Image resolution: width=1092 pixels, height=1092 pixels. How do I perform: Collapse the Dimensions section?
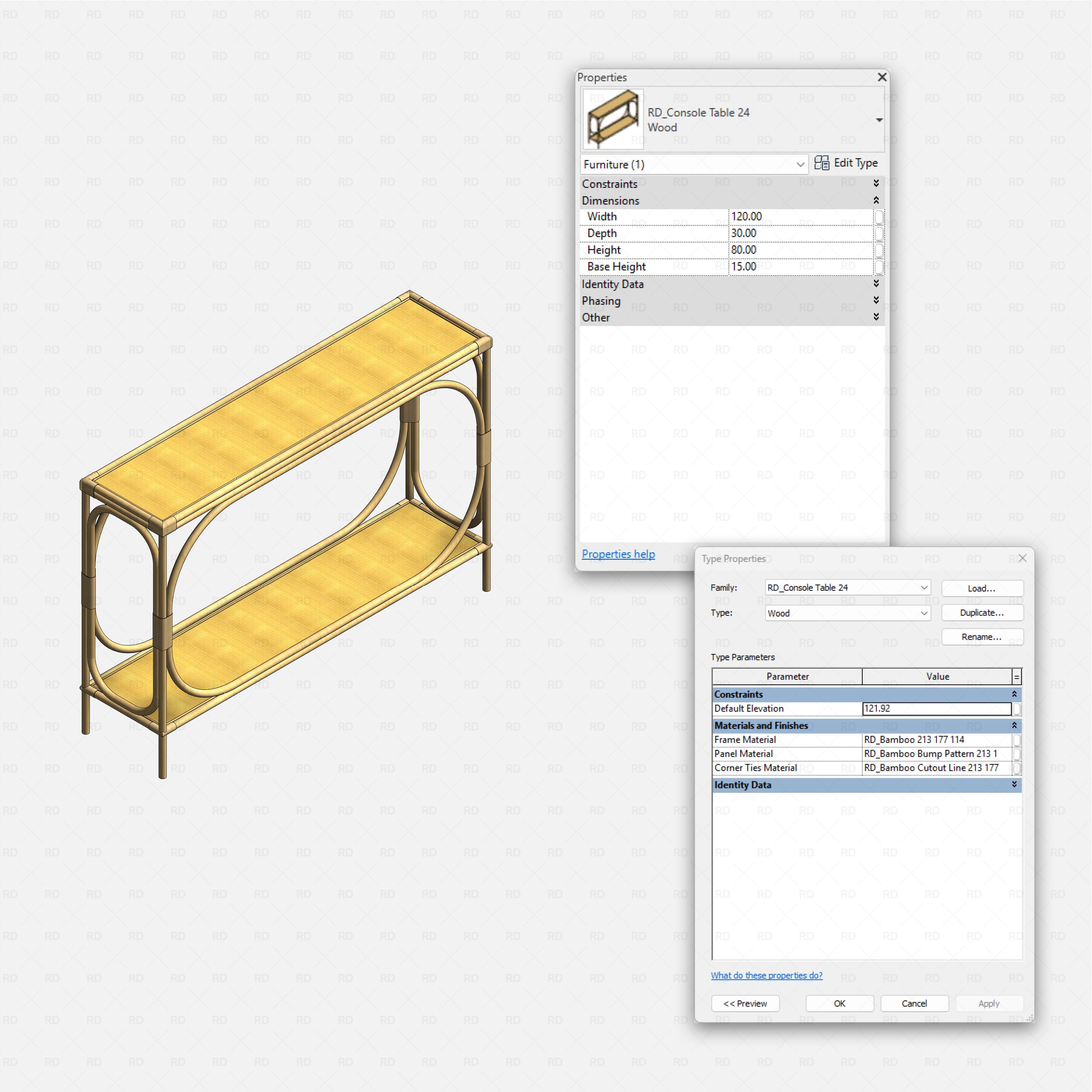pyautogui.click(x=876, y=200)
